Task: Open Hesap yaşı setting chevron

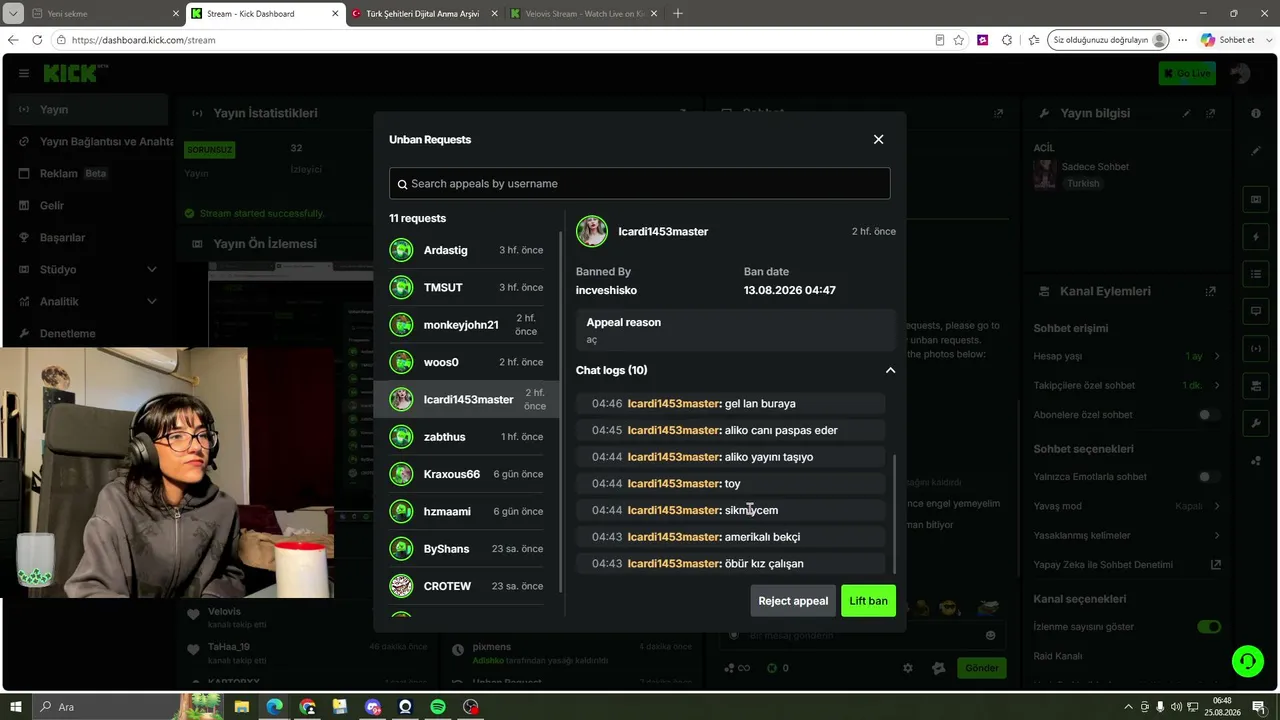Action: click(x=1217, y=356)
